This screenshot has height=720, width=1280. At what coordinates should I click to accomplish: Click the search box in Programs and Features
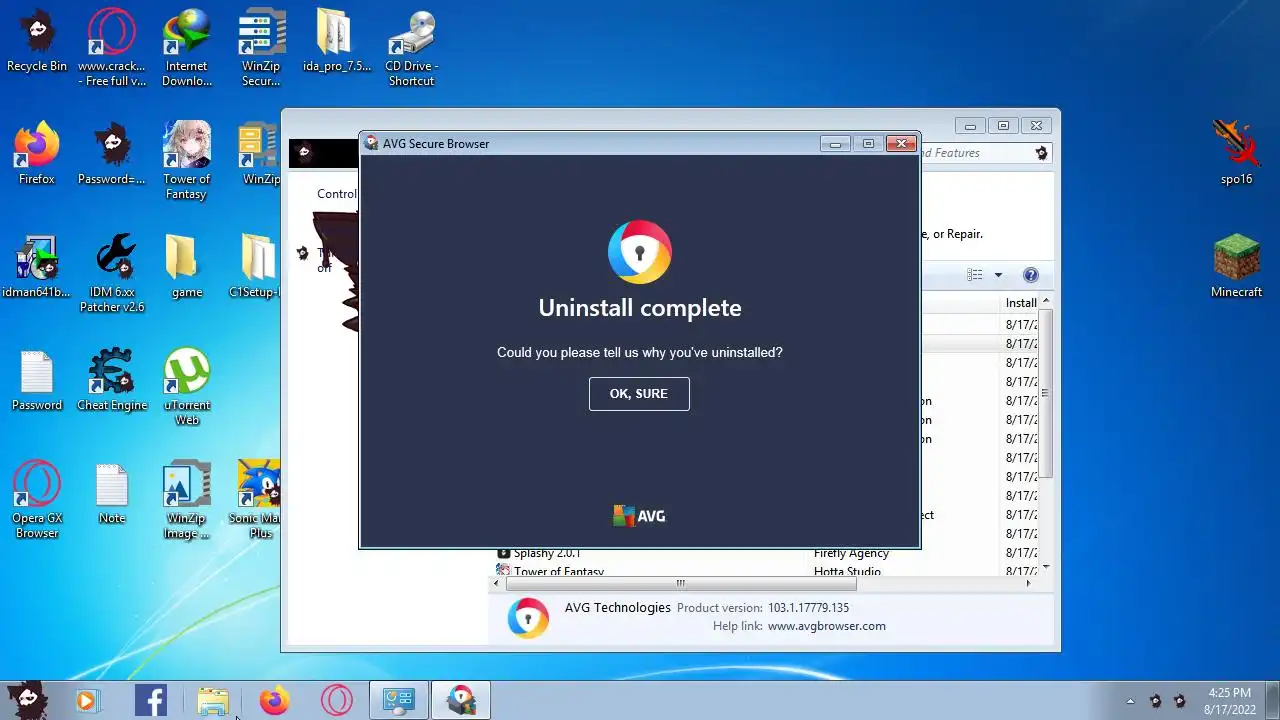(x=985, y=153)
